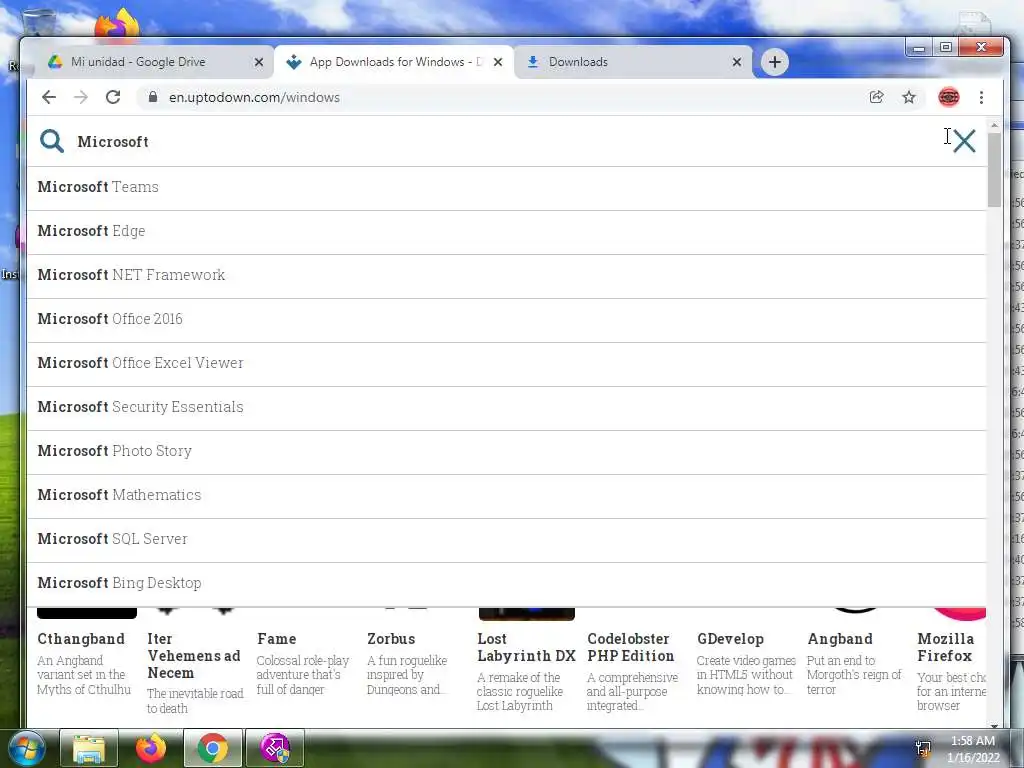Open the Zorbus app title
The height and width of the screenshot is (768, 1024).
click(x=391, y=639)
